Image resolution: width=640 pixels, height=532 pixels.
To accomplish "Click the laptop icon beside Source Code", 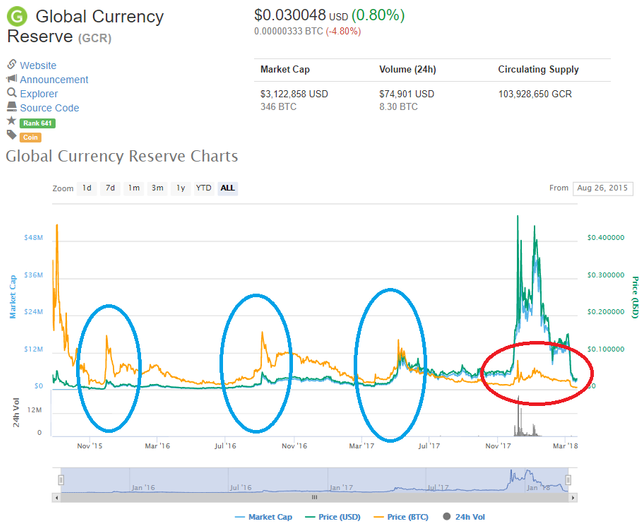I will (12, 107).
